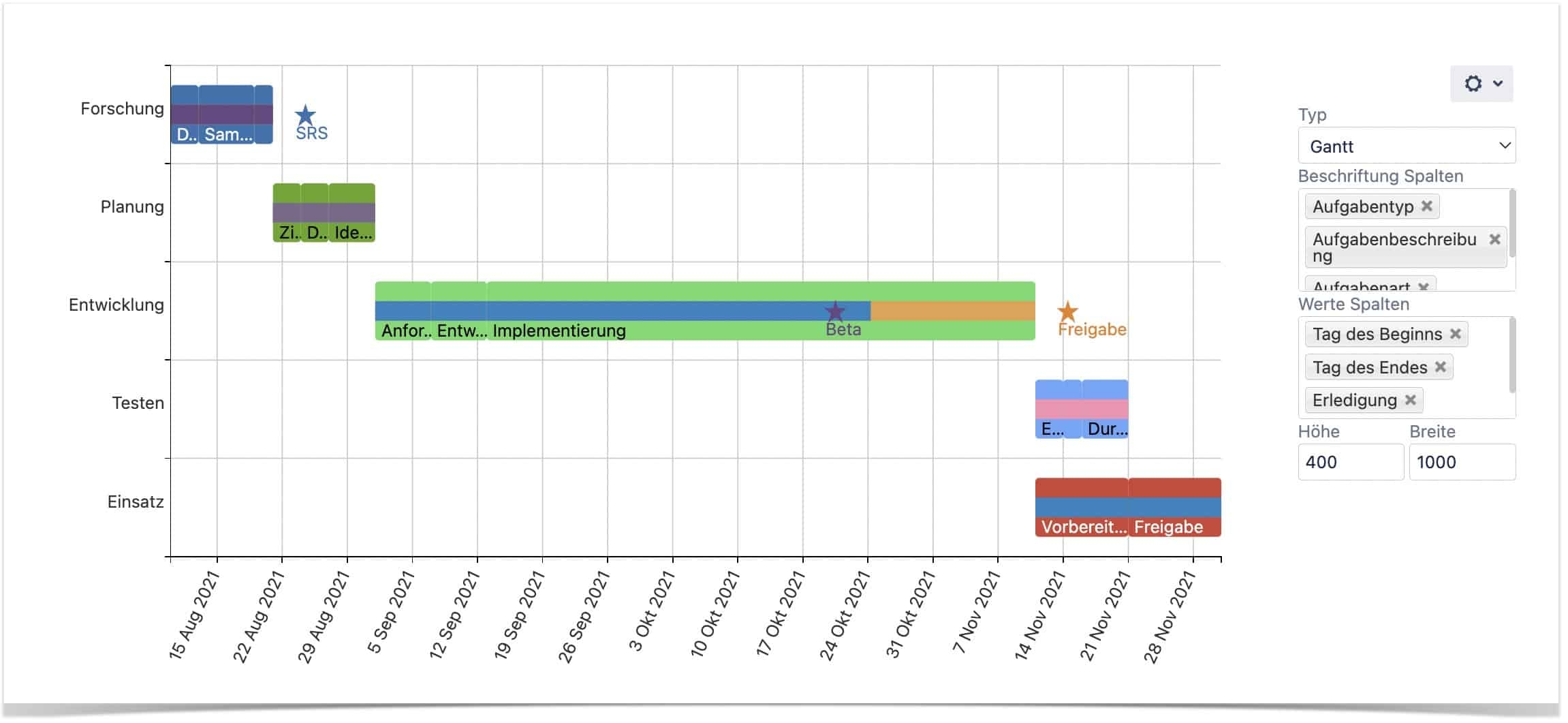Remove the Aufgabenart label column chip
Screen dimensions: 1568x723
(1423, 287)
